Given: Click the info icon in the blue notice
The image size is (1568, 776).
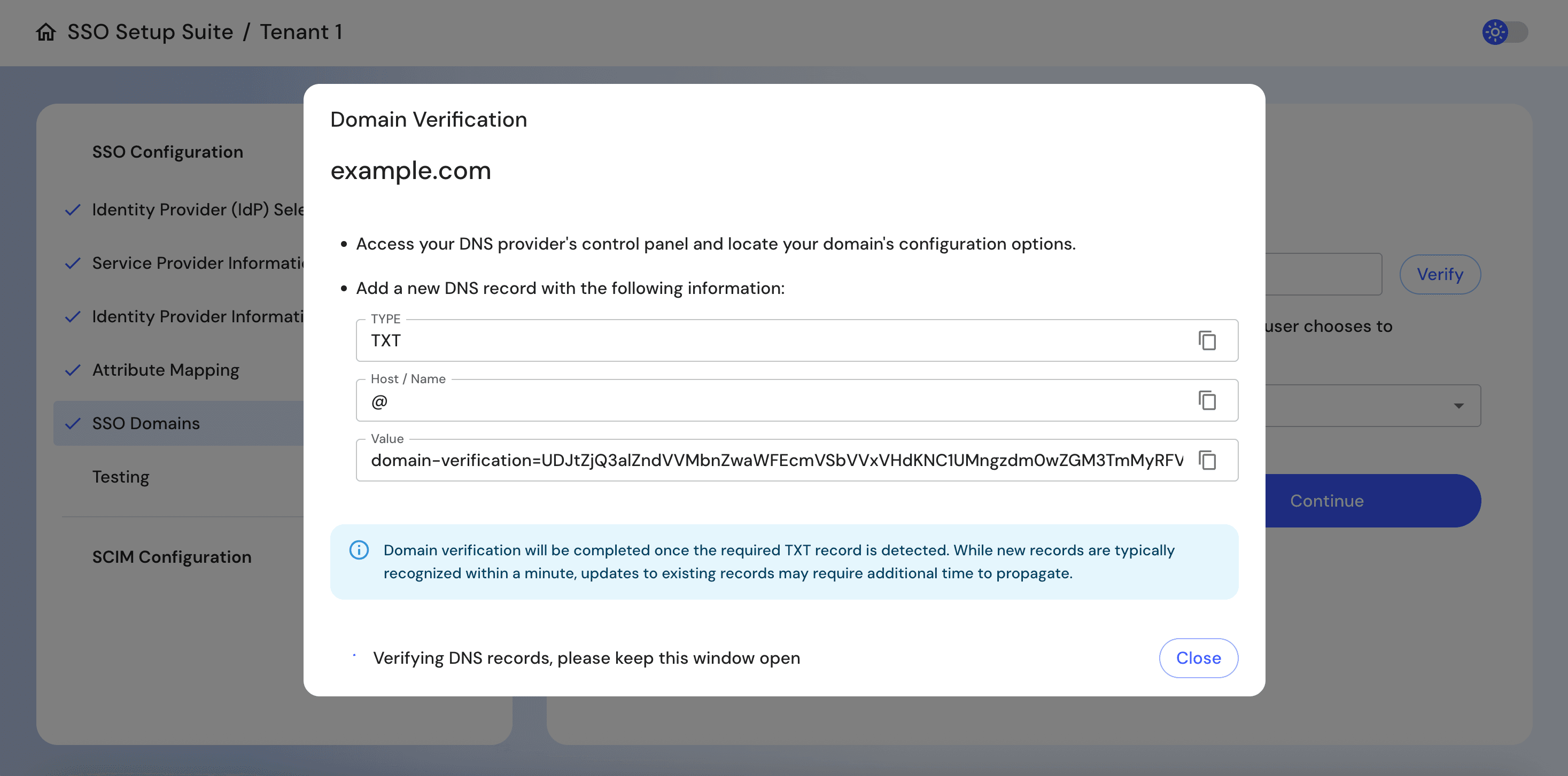Looking at the screenshot, I should [359, 551].
